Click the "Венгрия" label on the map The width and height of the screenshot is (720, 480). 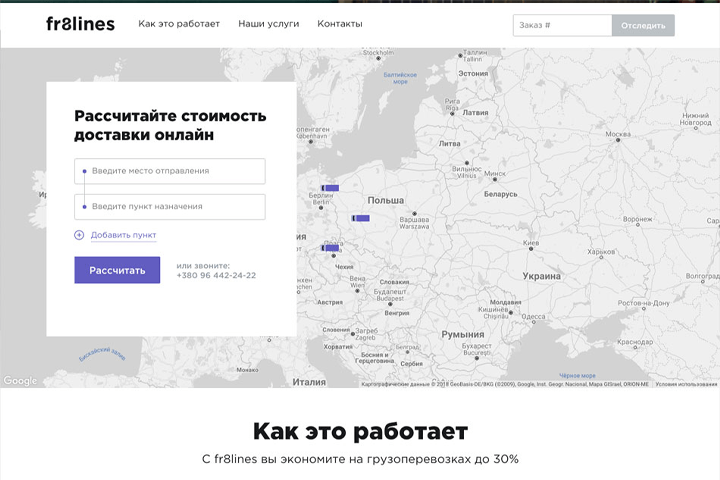click(x=397, y=313)
